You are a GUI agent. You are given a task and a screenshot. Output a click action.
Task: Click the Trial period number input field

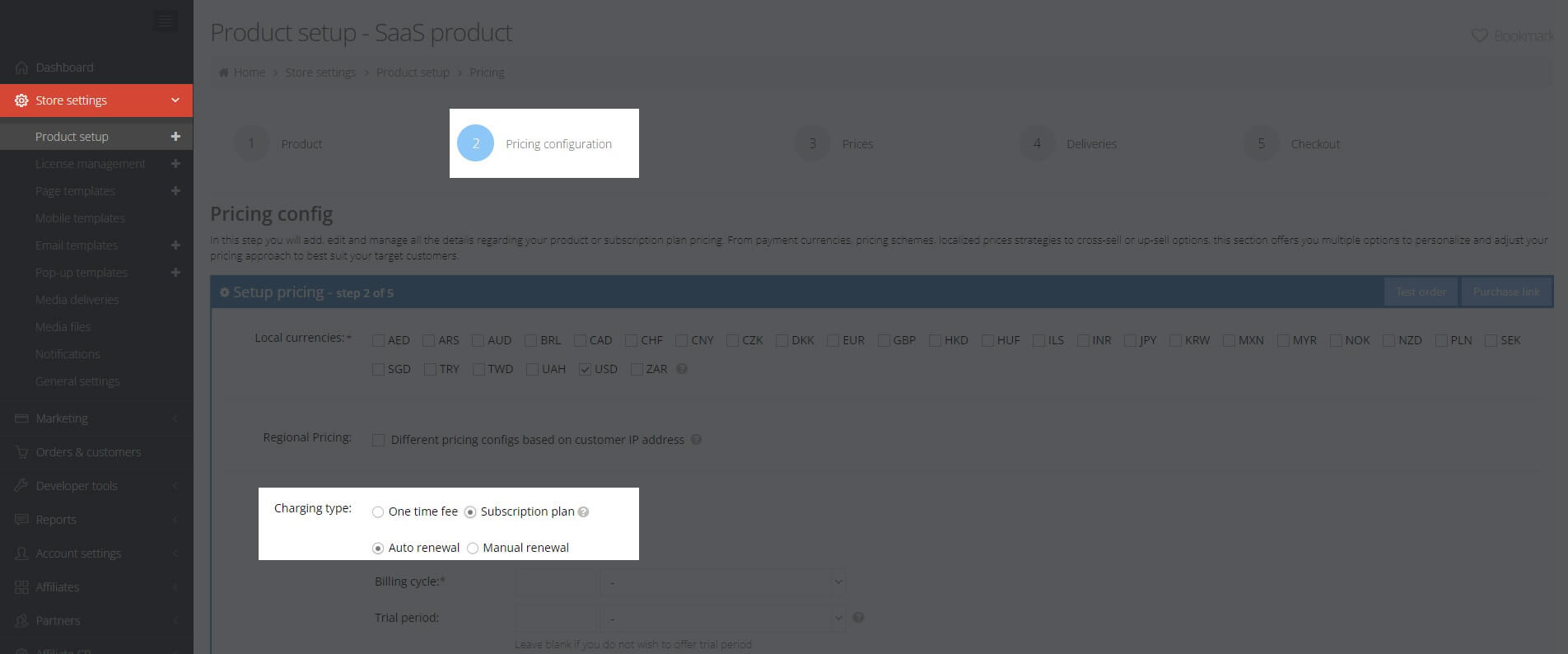coord(555,618)
